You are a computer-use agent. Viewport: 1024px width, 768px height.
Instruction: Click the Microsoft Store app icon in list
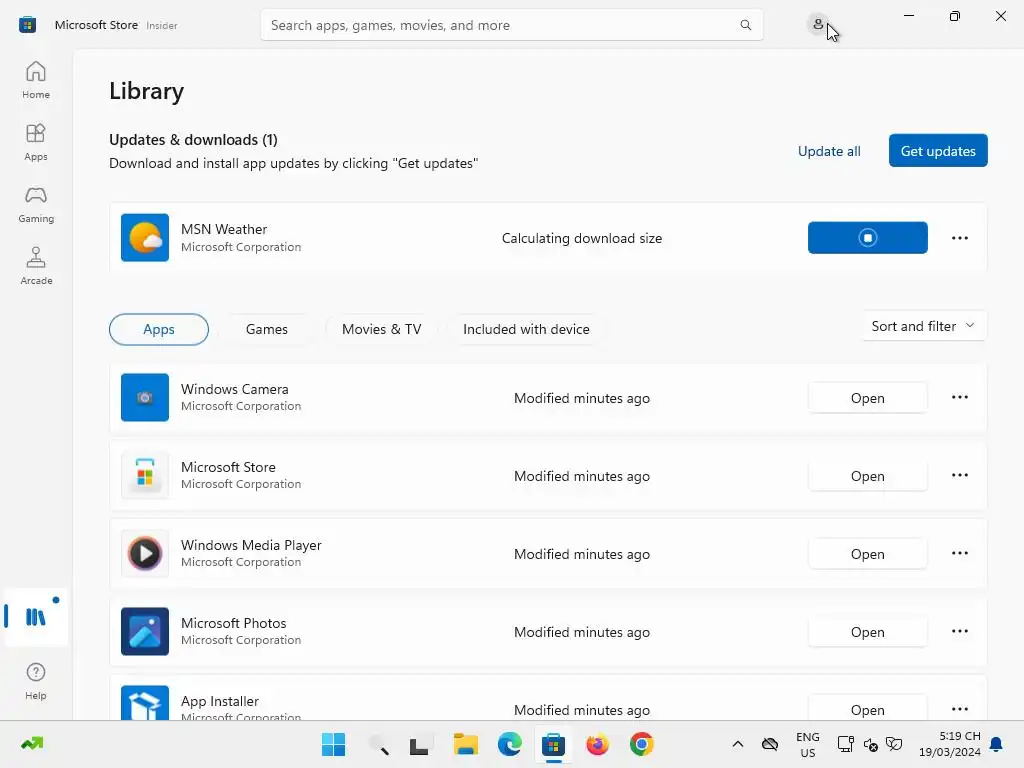pyautogui.click(x=145, y=475)
